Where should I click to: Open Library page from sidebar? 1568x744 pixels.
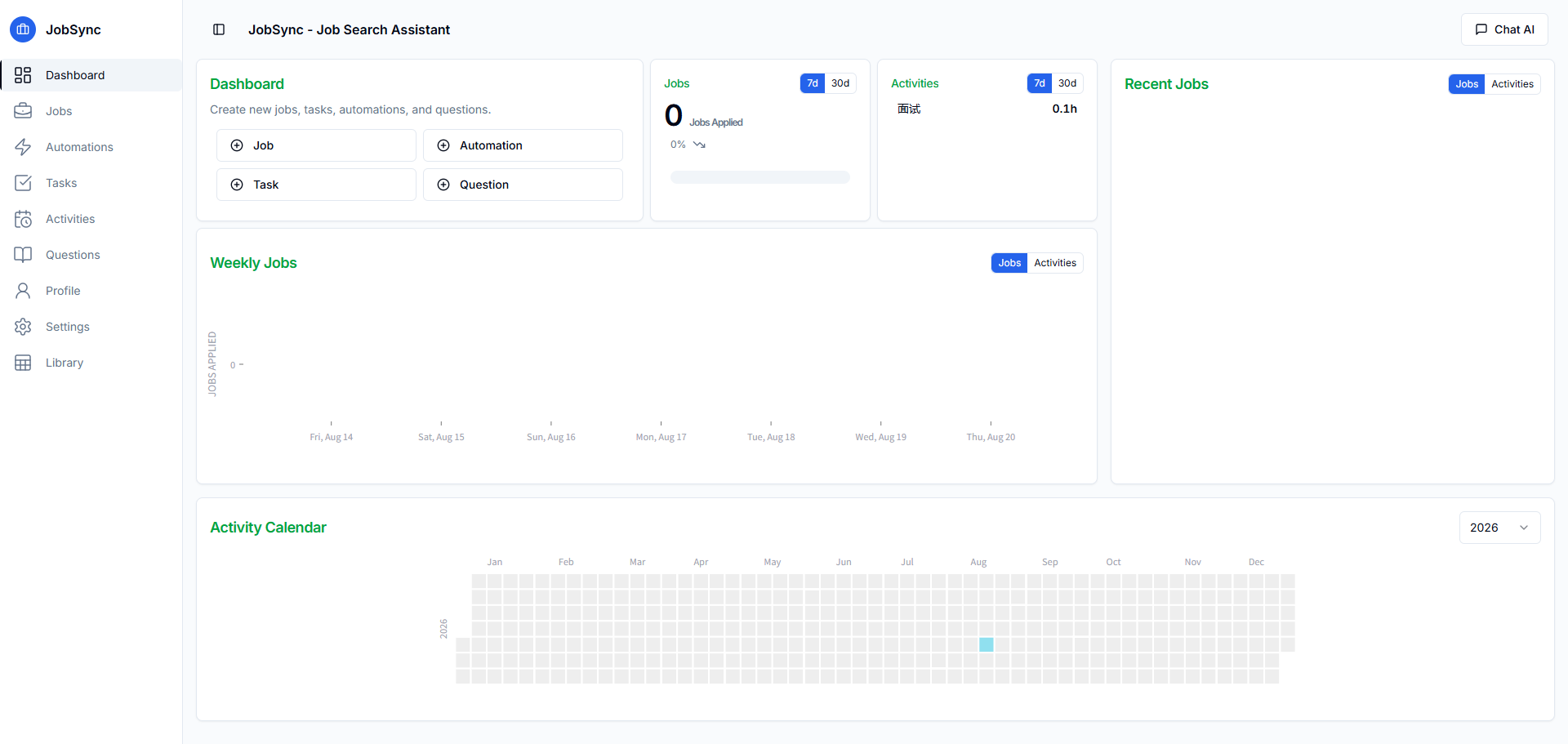[91, 363]
